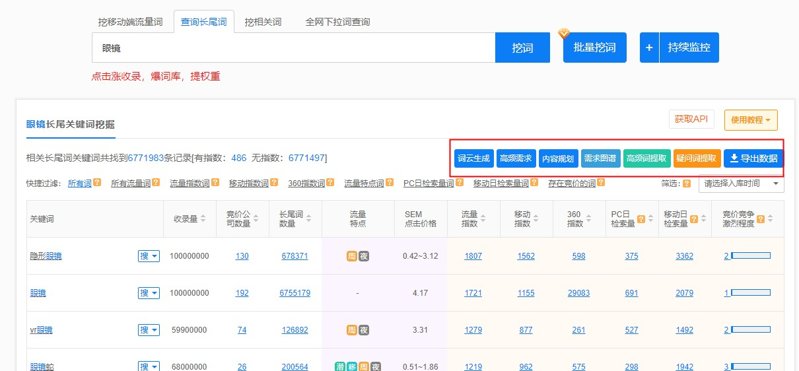
Task: Click the 需求图谱 button
Action: (601, 158)
